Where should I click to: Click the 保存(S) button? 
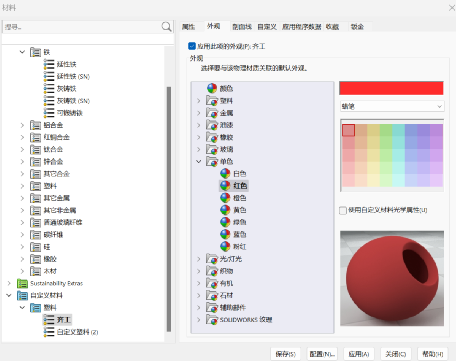click(x=286, y=354)
